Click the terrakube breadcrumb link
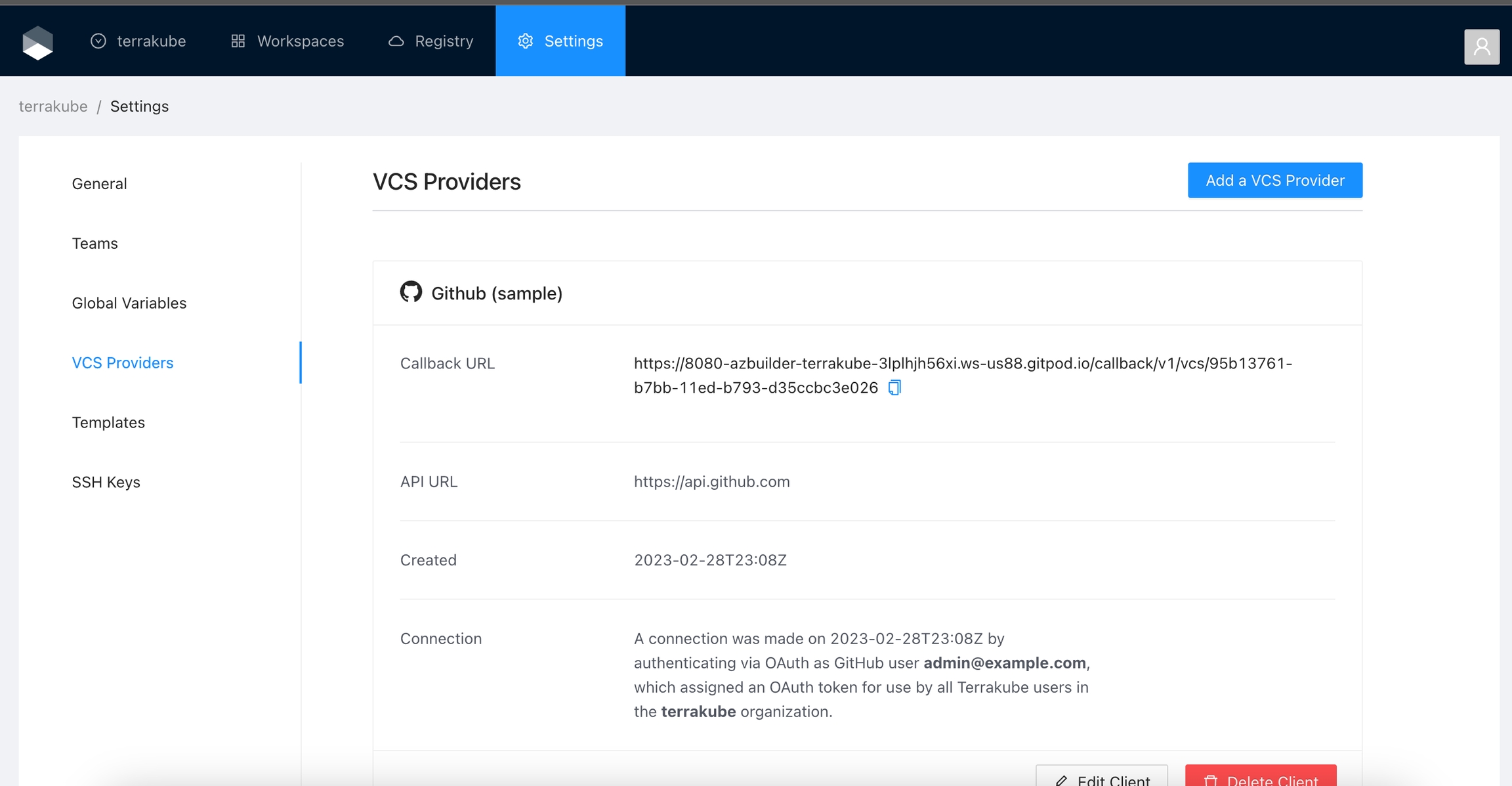This screenshot has width=1512, height=786. click(53, 106)
